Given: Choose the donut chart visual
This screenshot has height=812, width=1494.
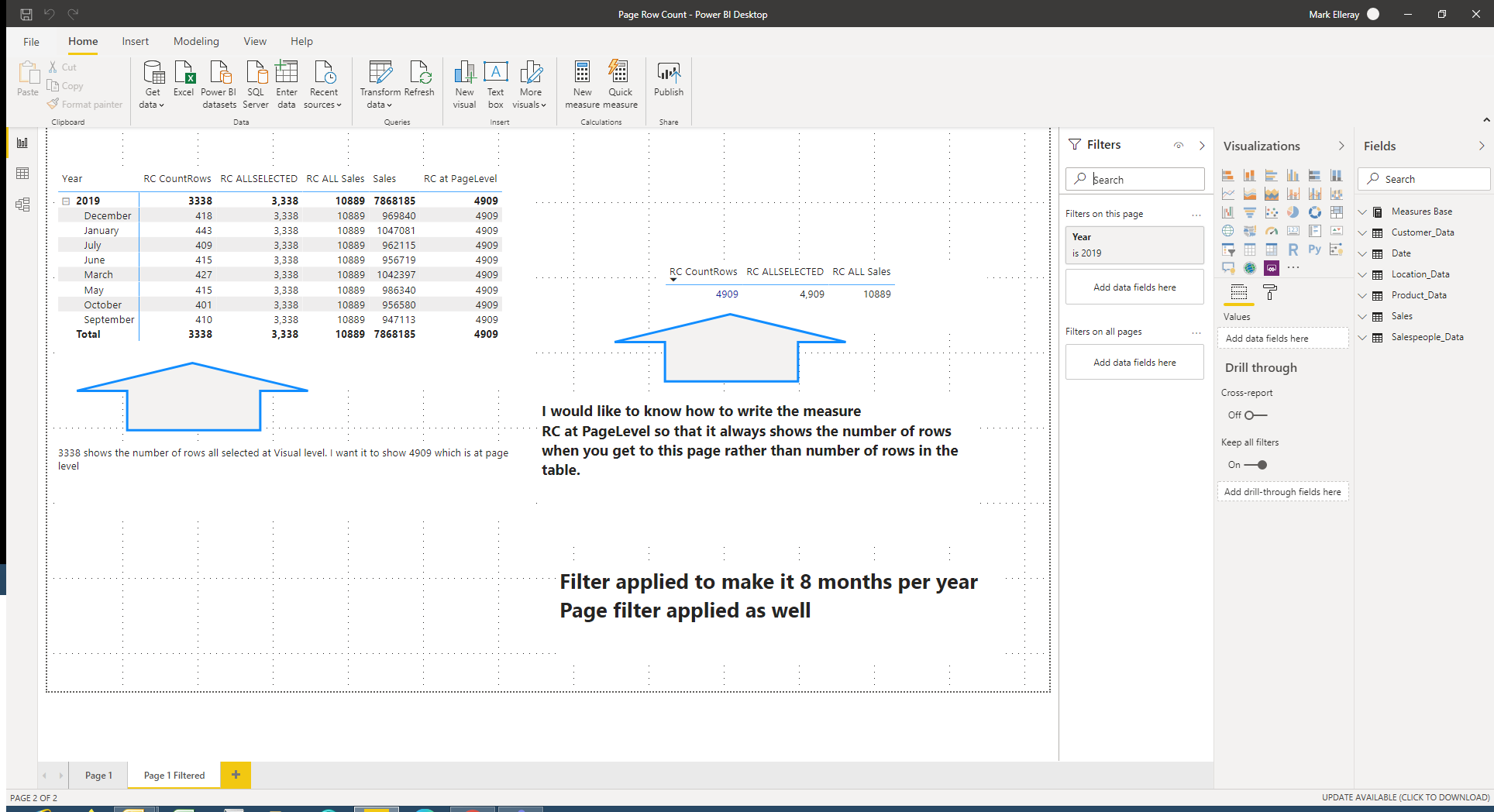Looking at the screenshot, I should (1314, 212).
